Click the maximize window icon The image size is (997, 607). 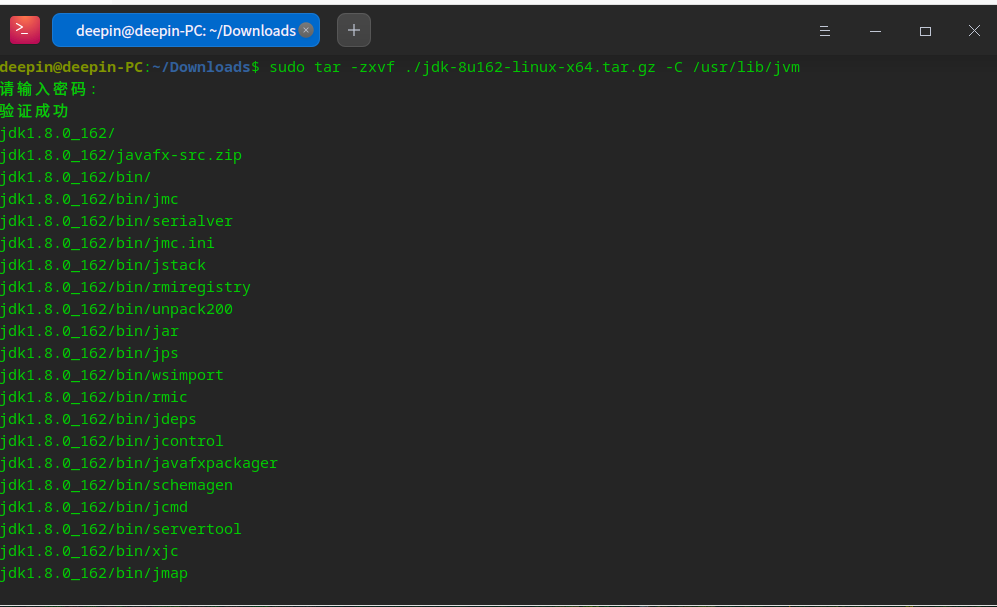tap(924, 31)
